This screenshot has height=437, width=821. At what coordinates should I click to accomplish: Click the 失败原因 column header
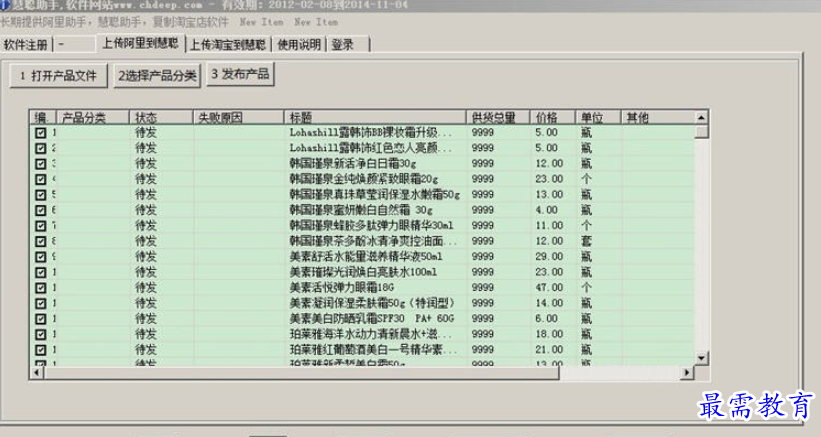tap(238, 117)
